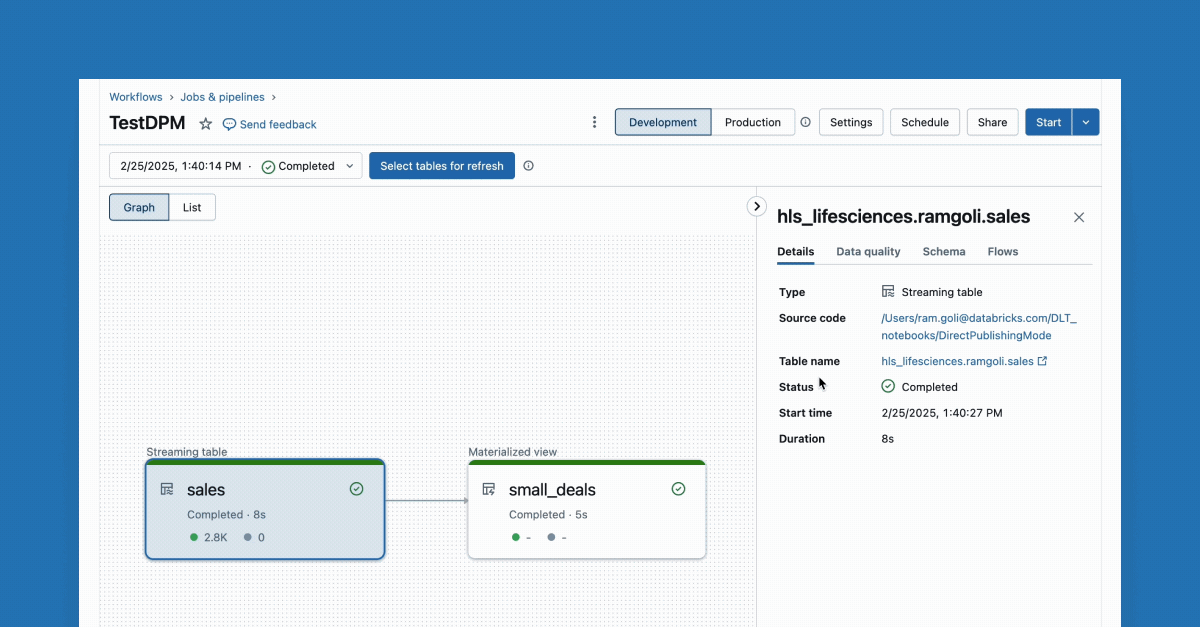1200x627 pixels.
Task: Click info icon beside Production mode
Action: pyautogui.click(x=805, y=122)
